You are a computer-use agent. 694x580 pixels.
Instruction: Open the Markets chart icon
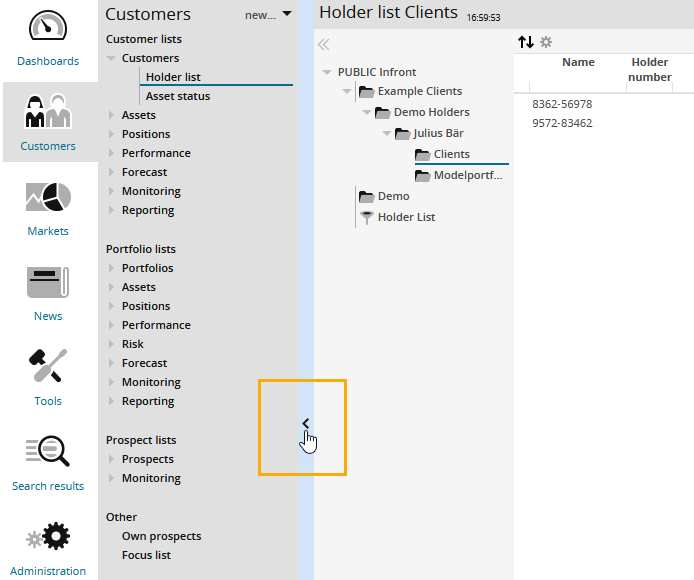(48, 198)
